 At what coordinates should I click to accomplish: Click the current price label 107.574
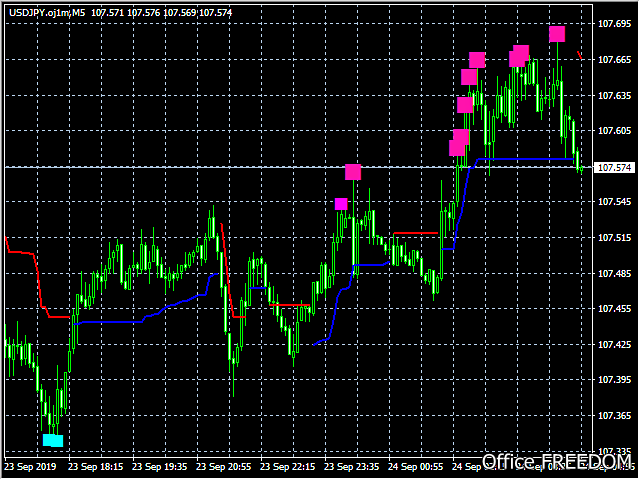(614, 168)
